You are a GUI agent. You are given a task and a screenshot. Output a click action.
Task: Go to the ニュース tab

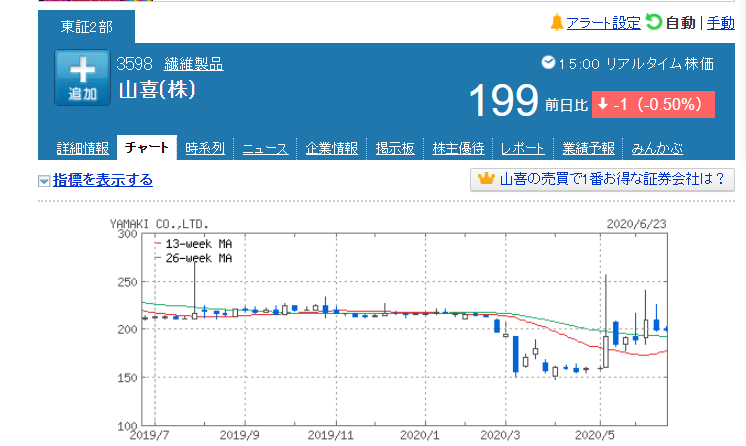[265, 149]
